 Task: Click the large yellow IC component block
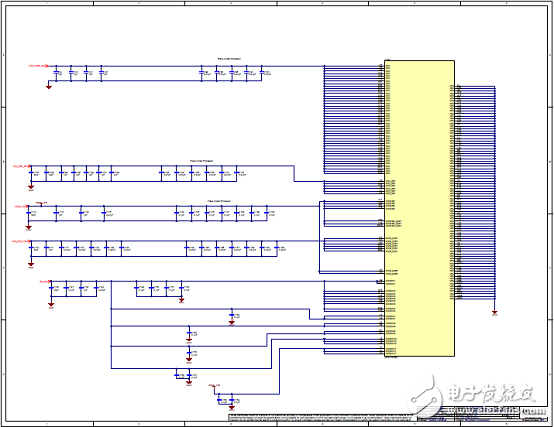click(x=419, y=208)
